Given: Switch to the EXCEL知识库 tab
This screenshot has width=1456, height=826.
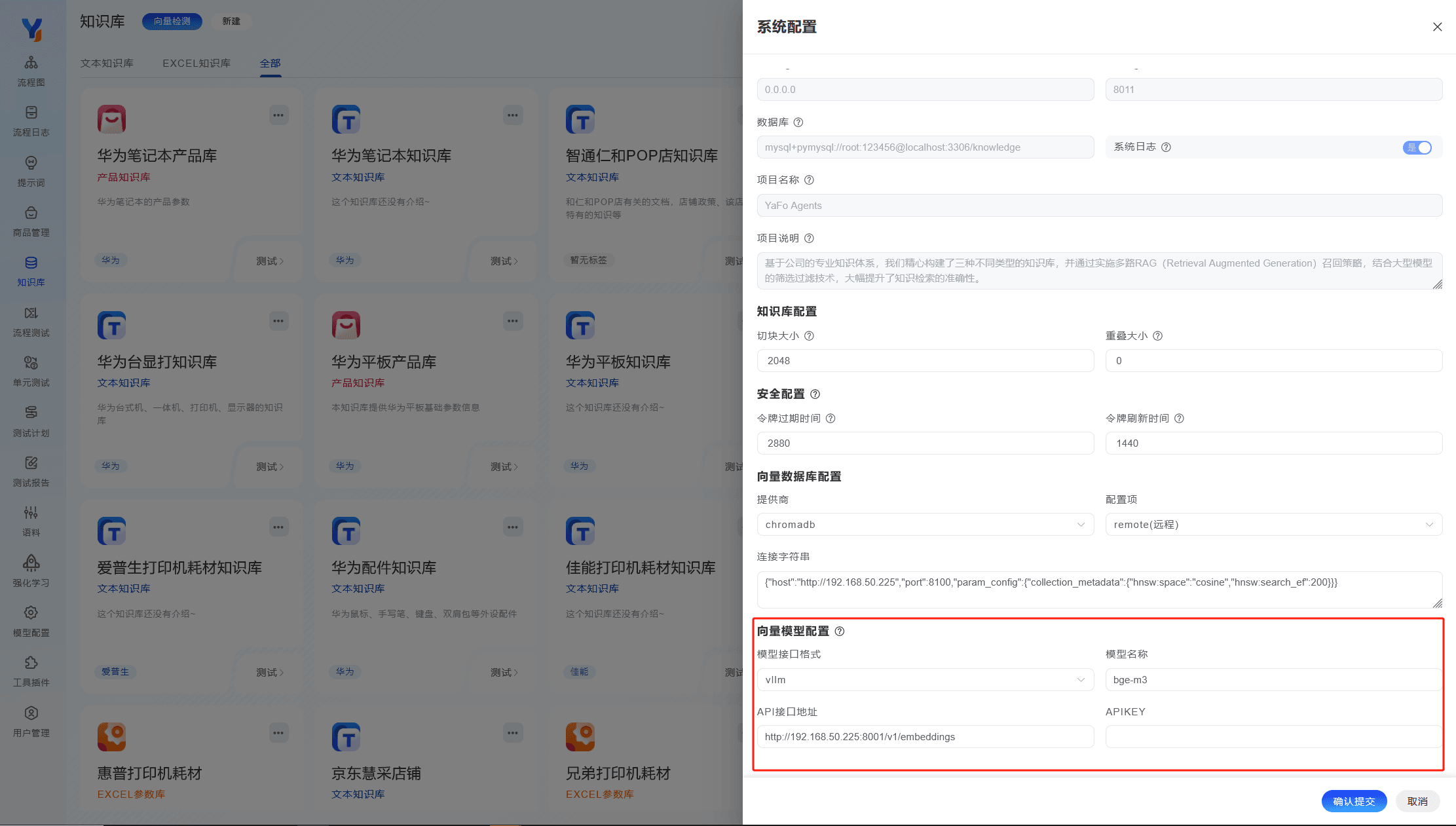Looking at the screenshot, I should [196, 64].
